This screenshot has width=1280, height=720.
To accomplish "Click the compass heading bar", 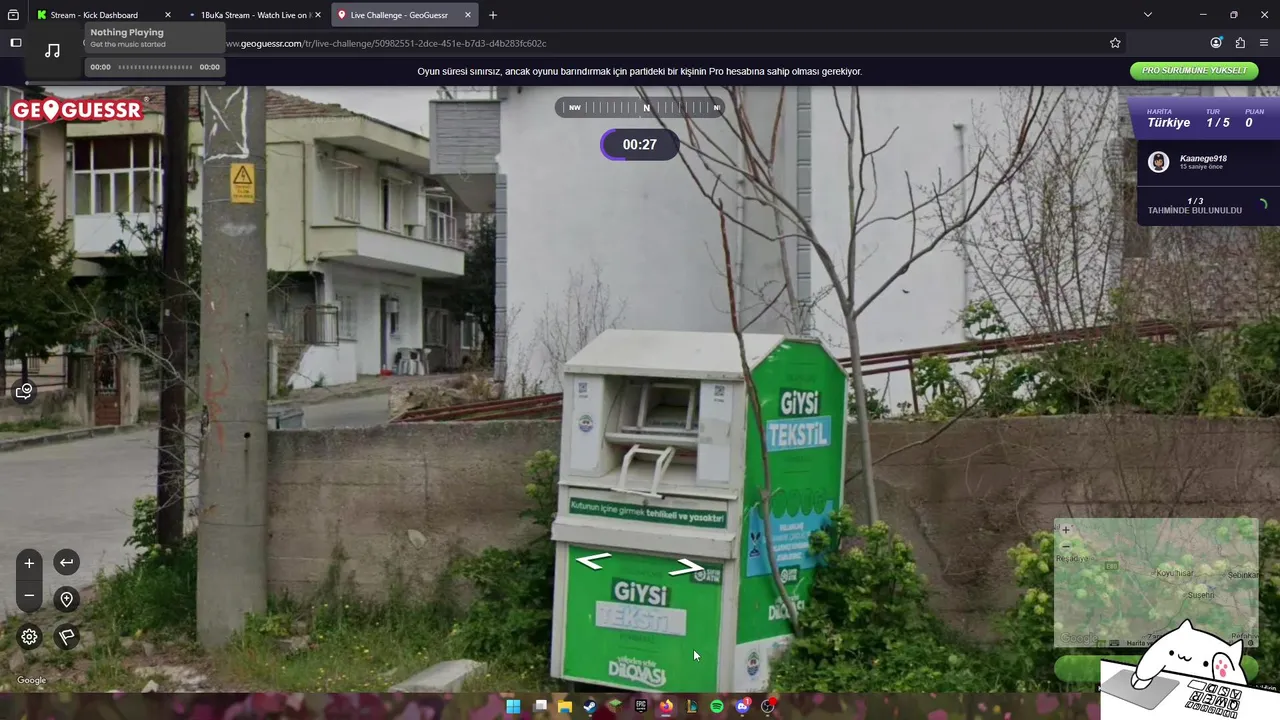I will [639, 107].
